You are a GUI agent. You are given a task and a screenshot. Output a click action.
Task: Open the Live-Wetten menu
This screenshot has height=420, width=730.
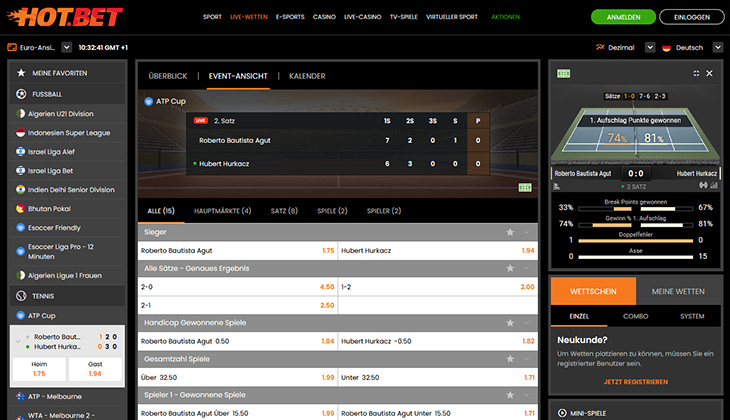249,17
